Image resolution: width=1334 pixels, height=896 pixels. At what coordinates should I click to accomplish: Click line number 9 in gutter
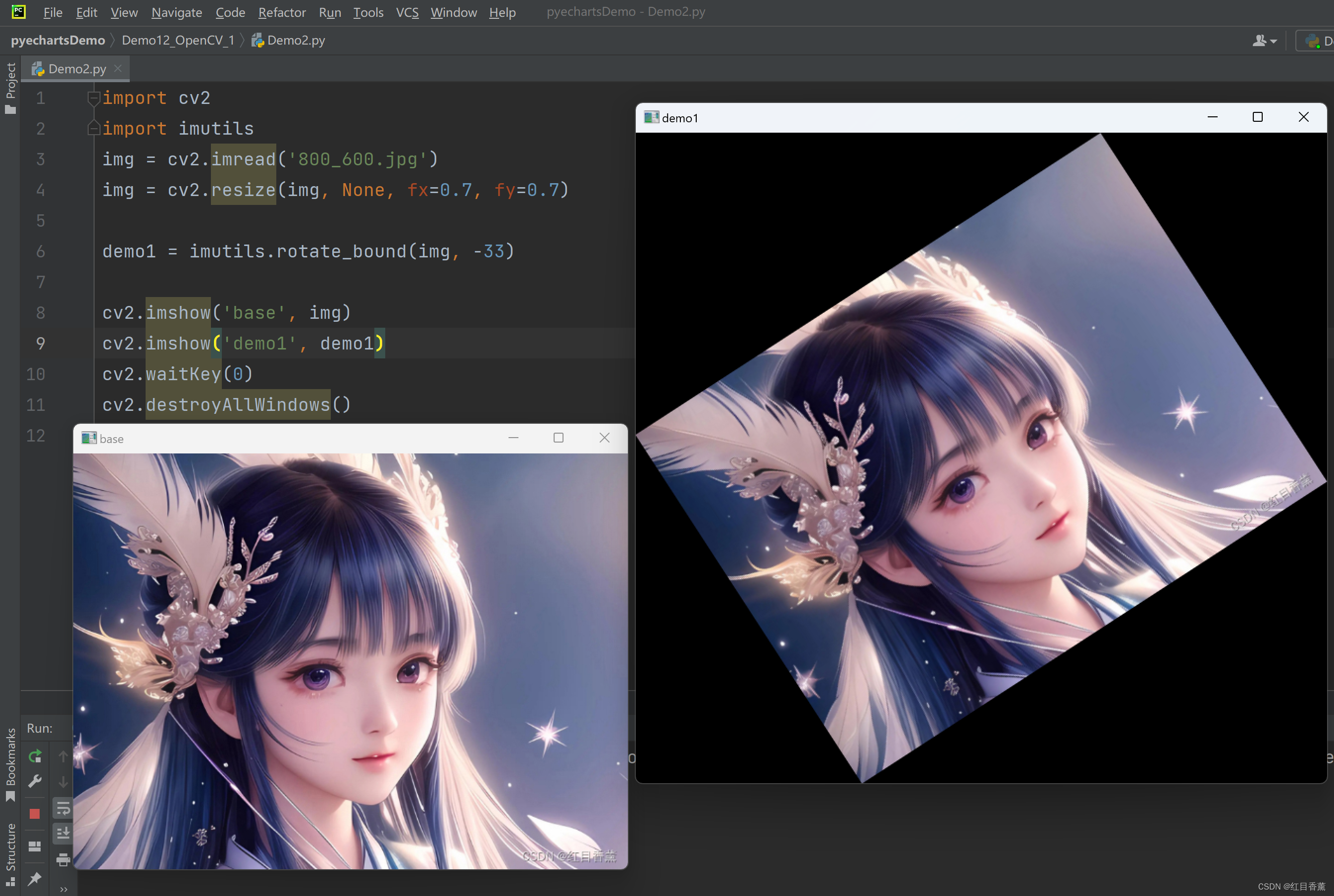pos(41,344)
